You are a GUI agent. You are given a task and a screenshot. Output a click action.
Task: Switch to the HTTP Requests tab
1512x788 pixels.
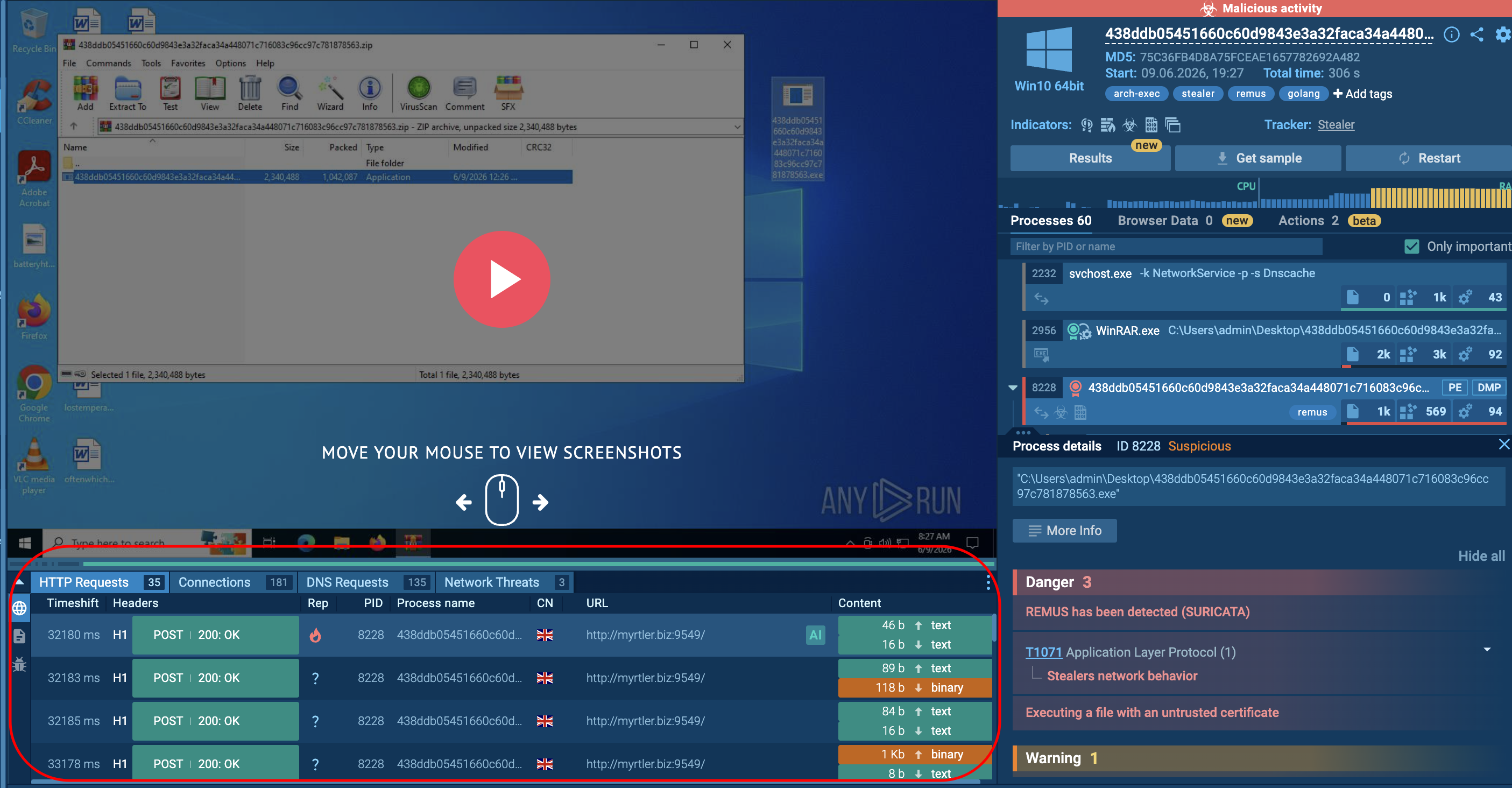point(100,582)
